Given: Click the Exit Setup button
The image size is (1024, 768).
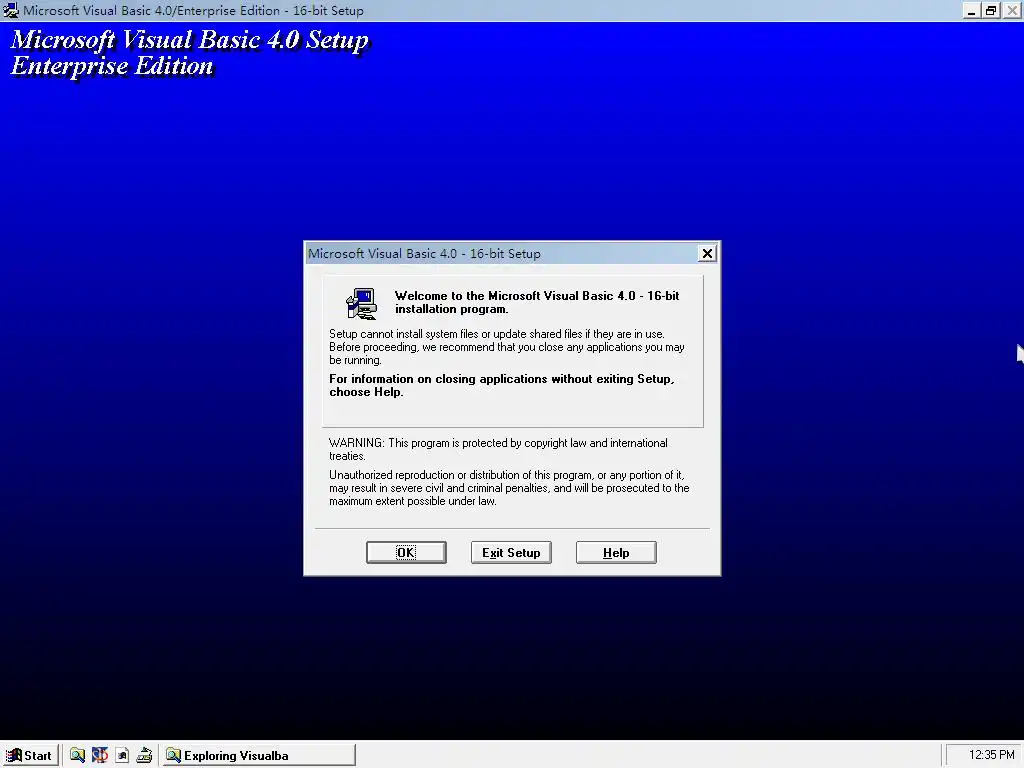Looking at the screenshot, I should click(511, 552).
